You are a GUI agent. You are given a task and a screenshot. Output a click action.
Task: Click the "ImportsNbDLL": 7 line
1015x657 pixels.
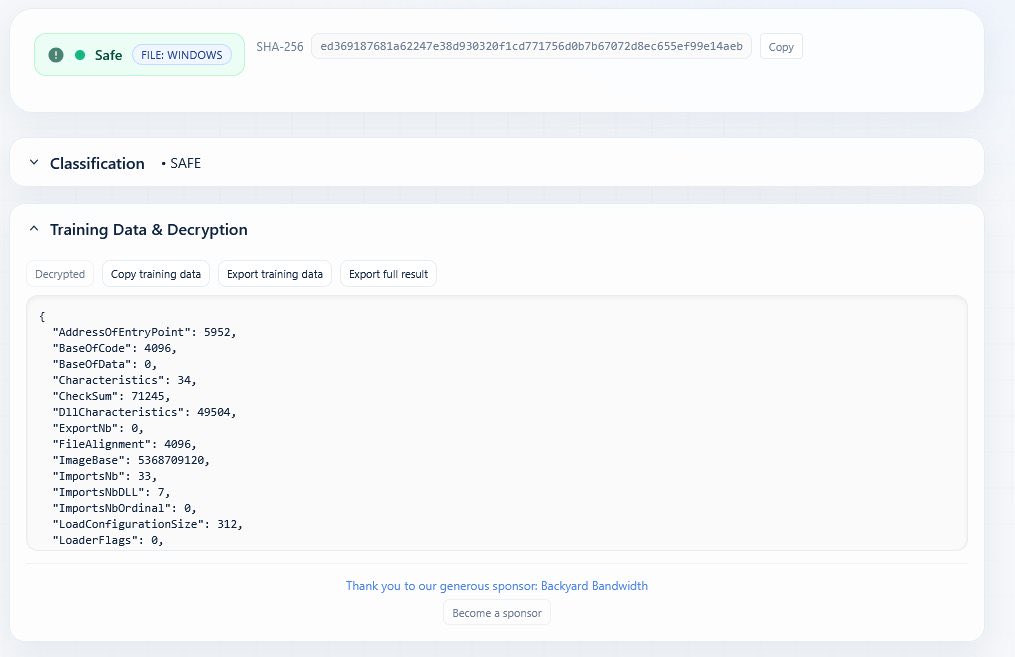click(x=111, y=492)
